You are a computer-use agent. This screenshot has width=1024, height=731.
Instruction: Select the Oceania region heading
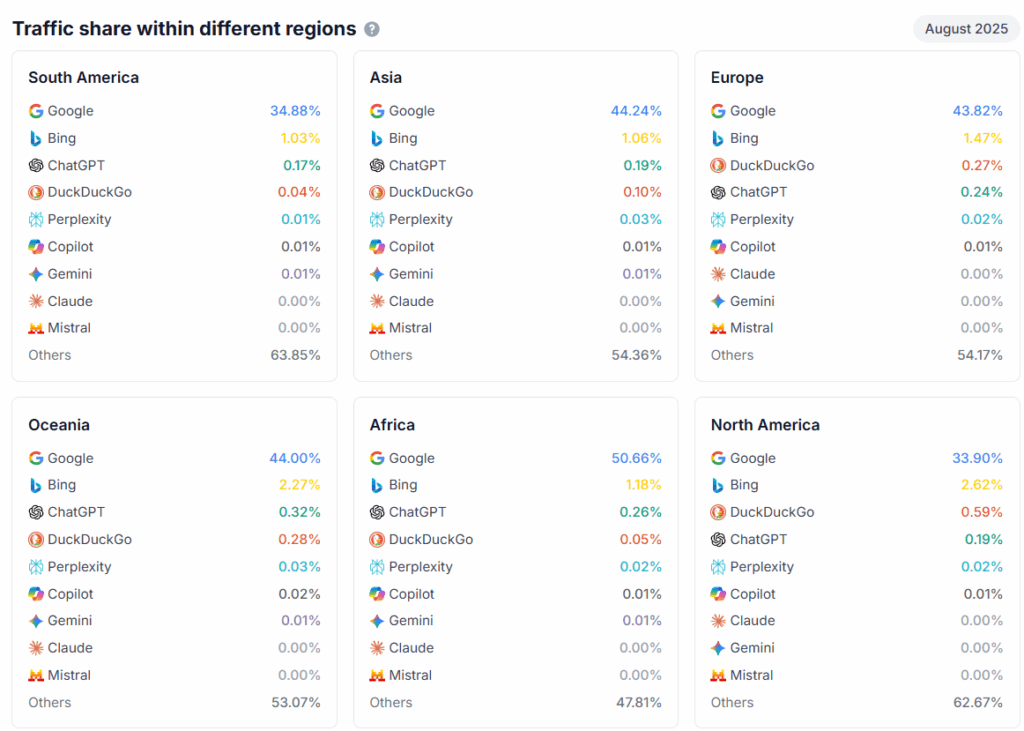click(59, 425)
